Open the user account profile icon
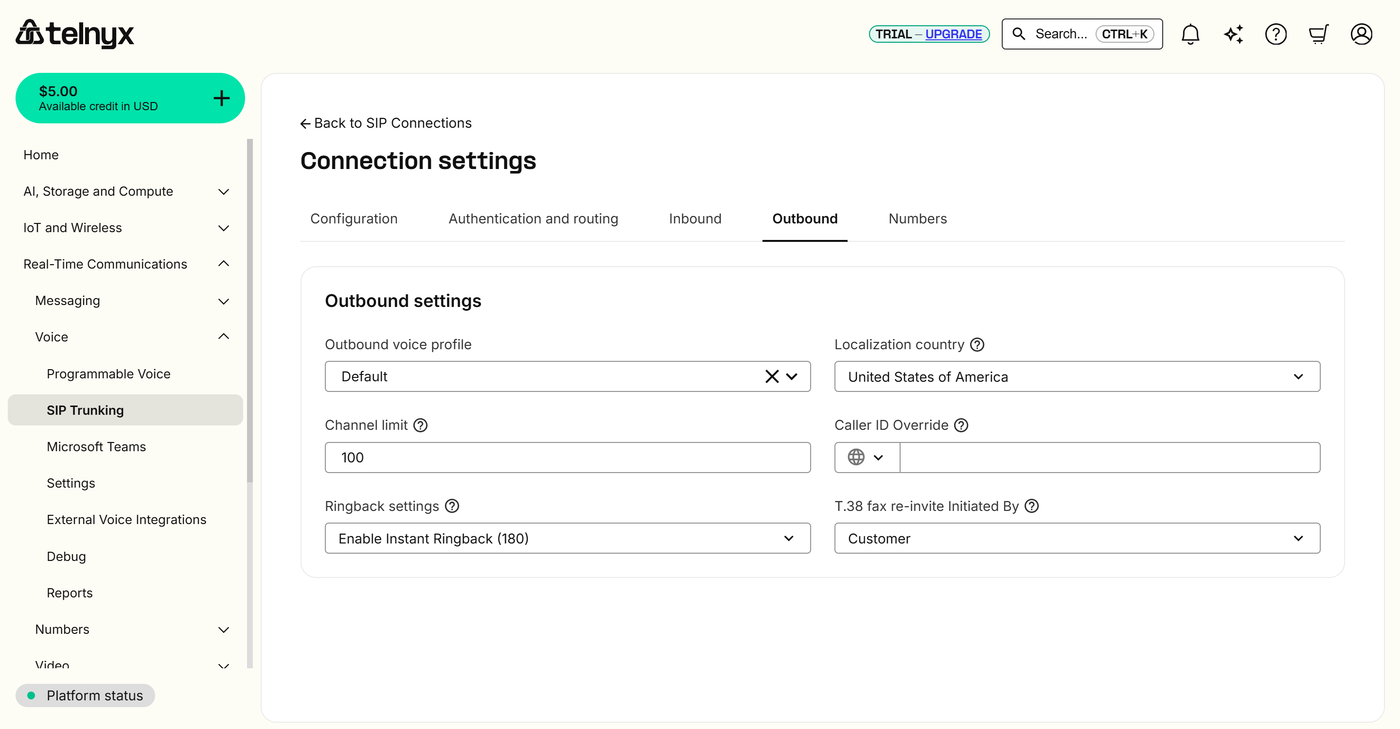Viewport: 1400px width, 729px height. click(1361, 34)
